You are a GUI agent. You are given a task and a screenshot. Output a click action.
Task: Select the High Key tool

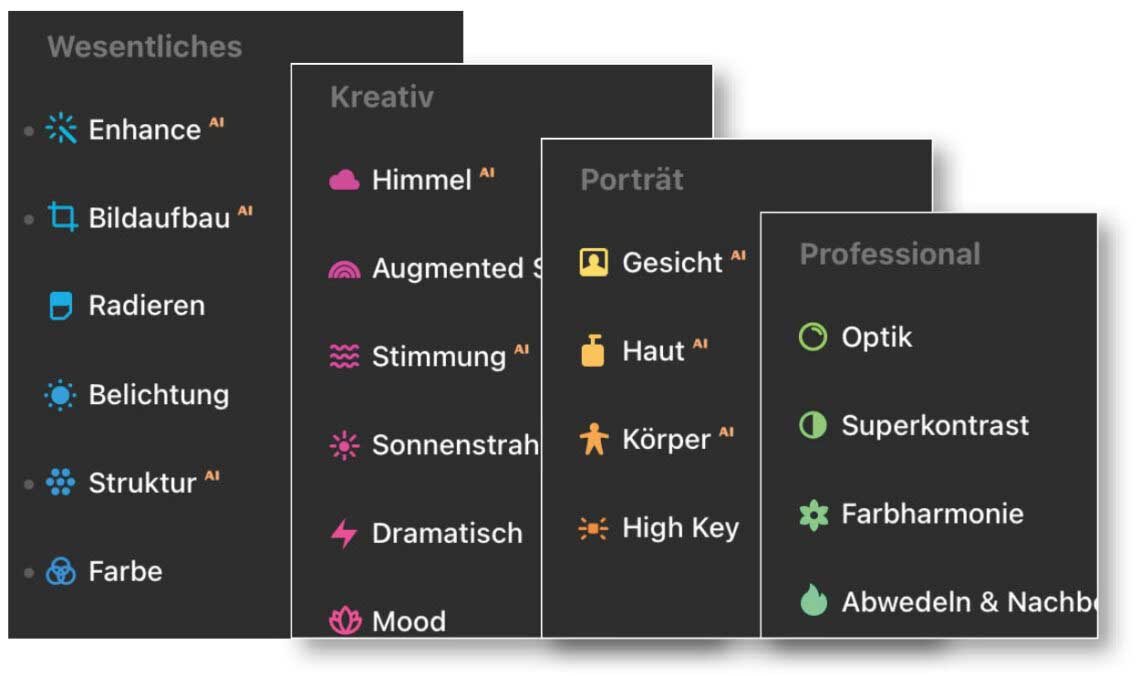tap(680, 528)
